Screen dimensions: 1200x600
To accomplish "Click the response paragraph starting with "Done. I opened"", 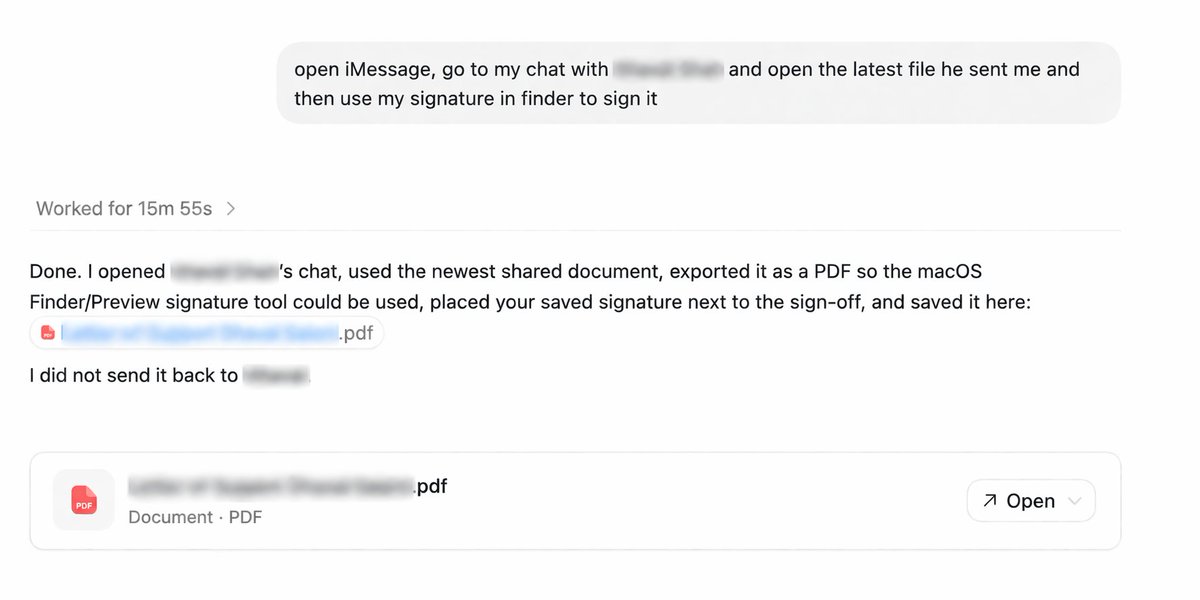I will point(530,286).
